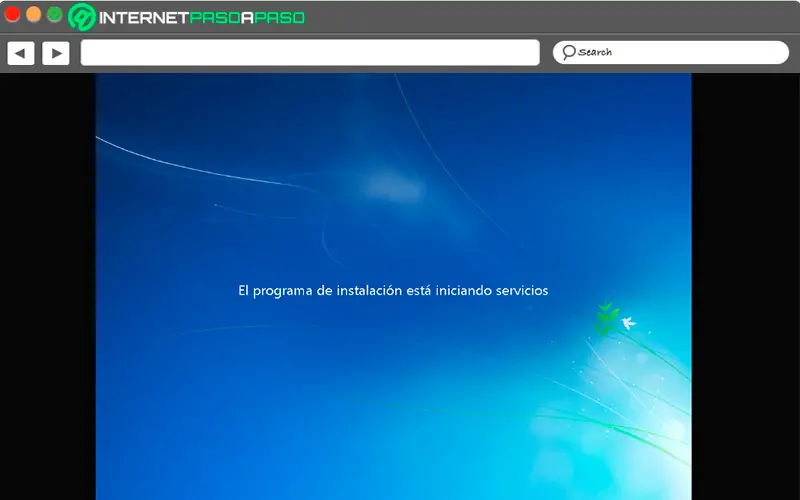This screenshot has width=800, height=500.
Task: Click the browser back arrow button
Action: pos(20,53)
